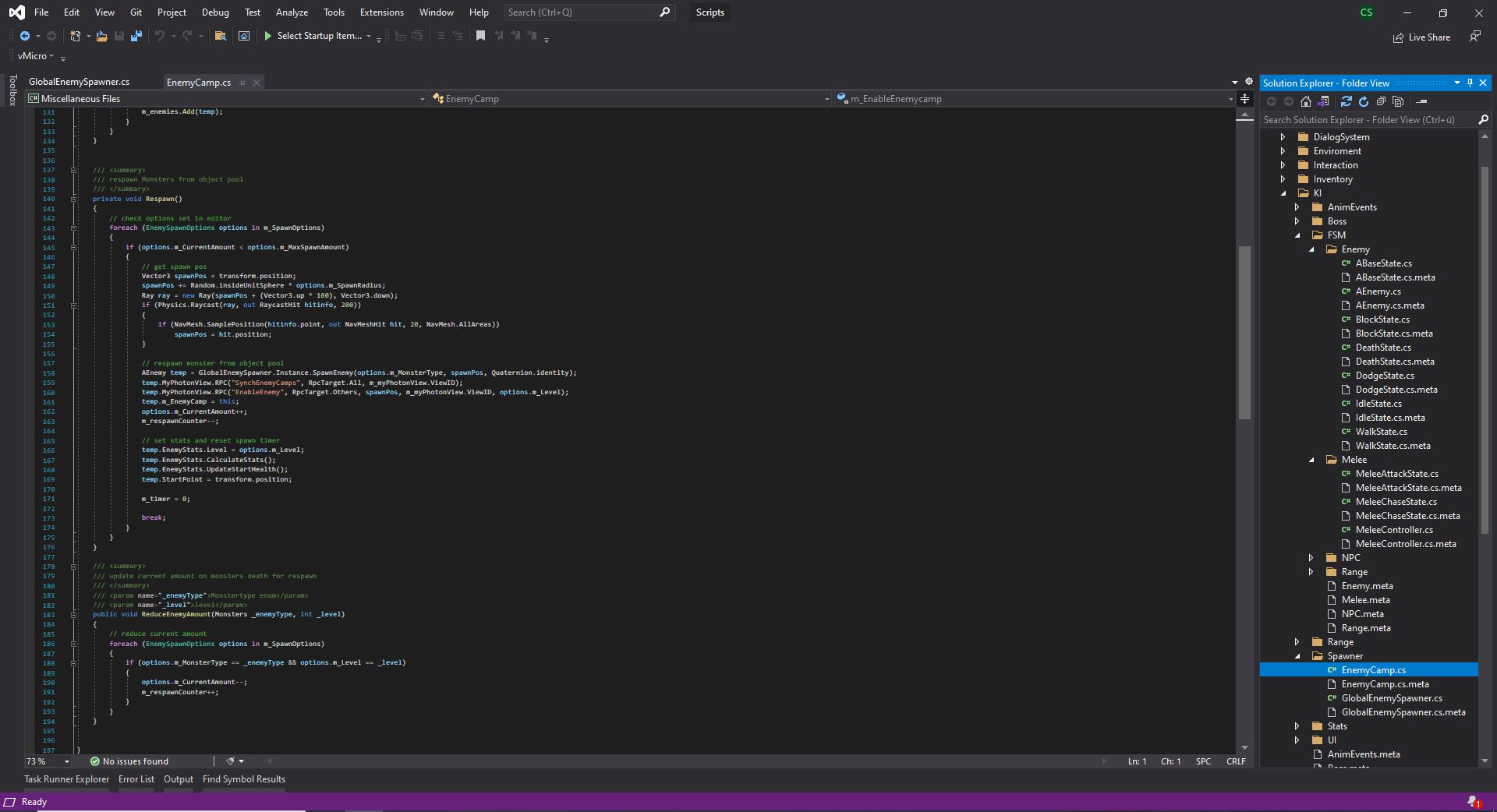Click the account badge CS
1497x812 pixels.
pos(1366,12)
